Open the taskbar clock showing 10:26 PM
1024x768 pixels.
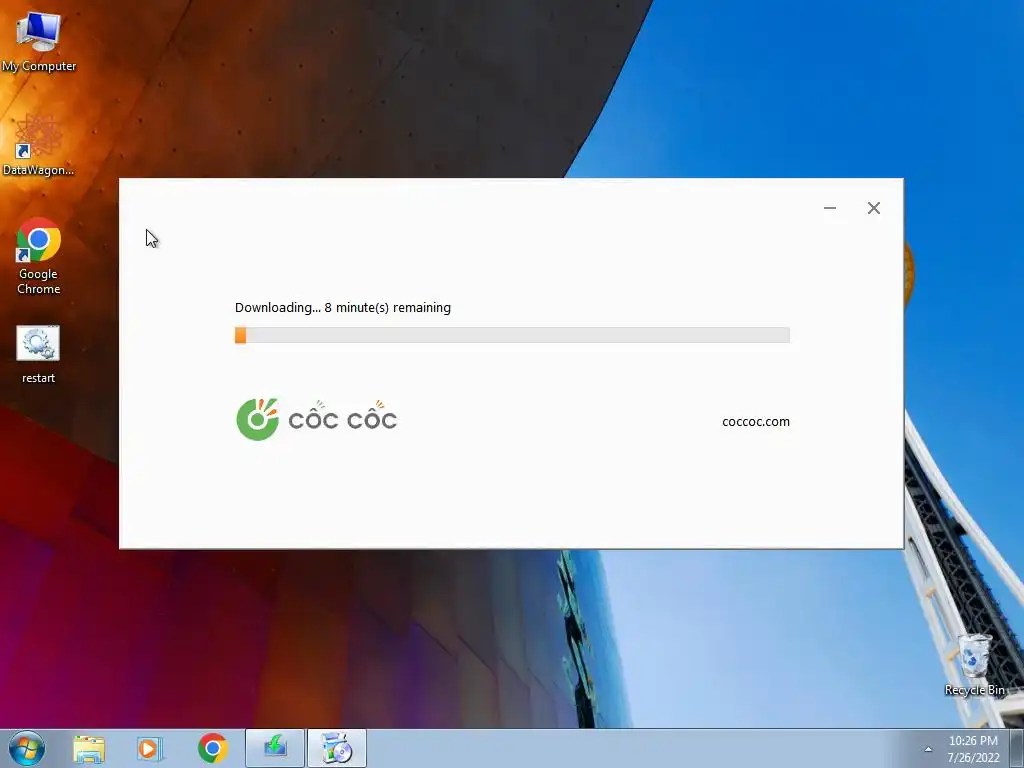click(x=973, y=749)
